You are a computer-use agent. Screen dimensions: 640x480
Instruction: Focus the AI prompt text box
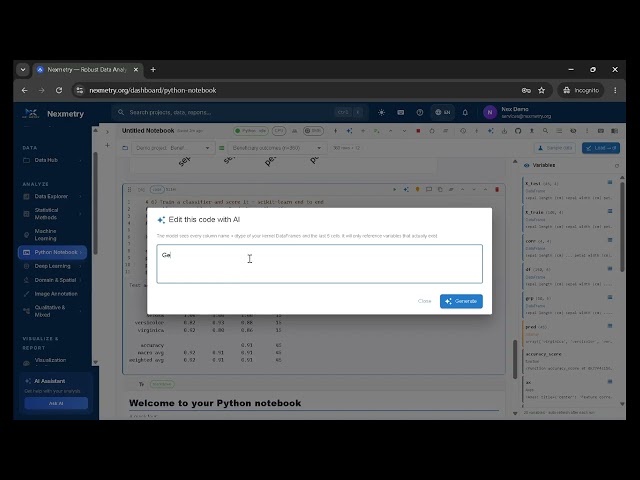tap(320, 264)
